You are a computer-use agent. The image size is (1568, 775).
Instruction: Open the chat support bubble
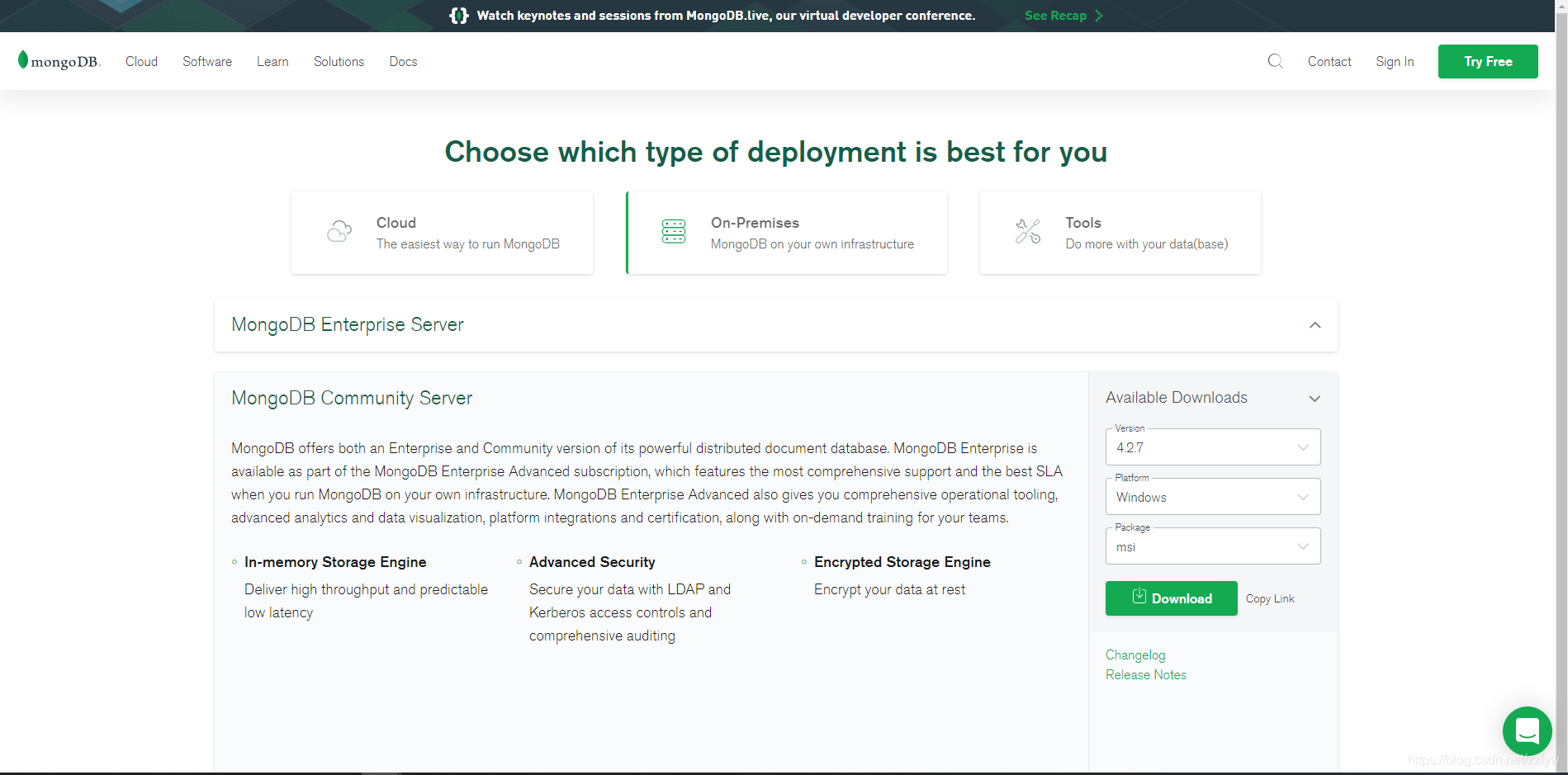click(x=1527, y=731)
